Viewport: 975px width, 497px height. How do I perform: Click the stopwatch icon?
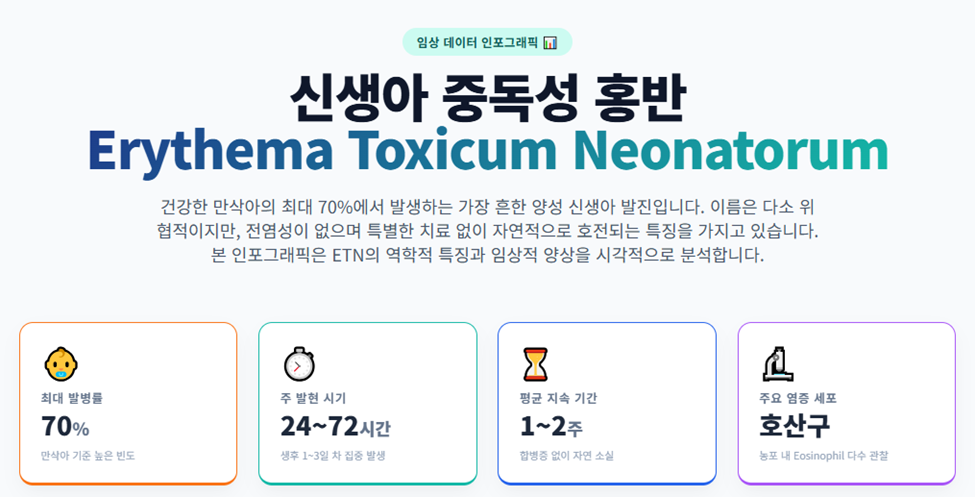[299, 365]
